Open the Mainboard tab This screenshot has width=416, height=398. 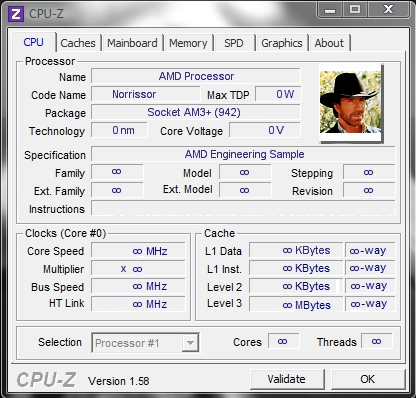point(132,43)
